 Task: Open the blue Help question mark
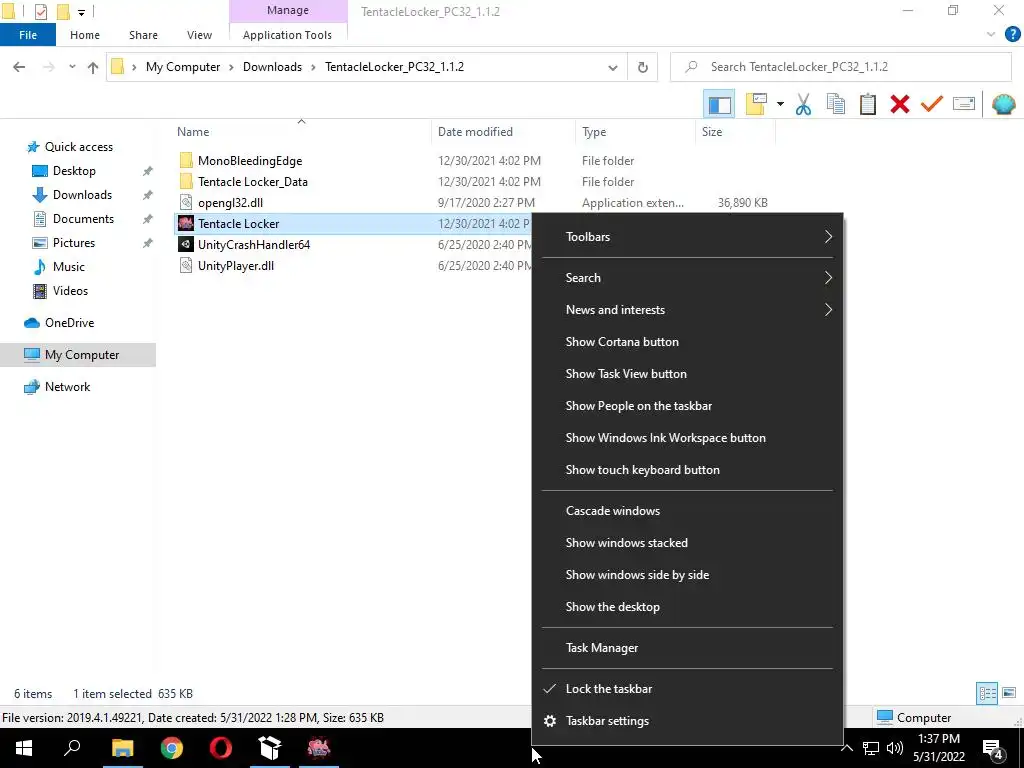point(1012,35)
